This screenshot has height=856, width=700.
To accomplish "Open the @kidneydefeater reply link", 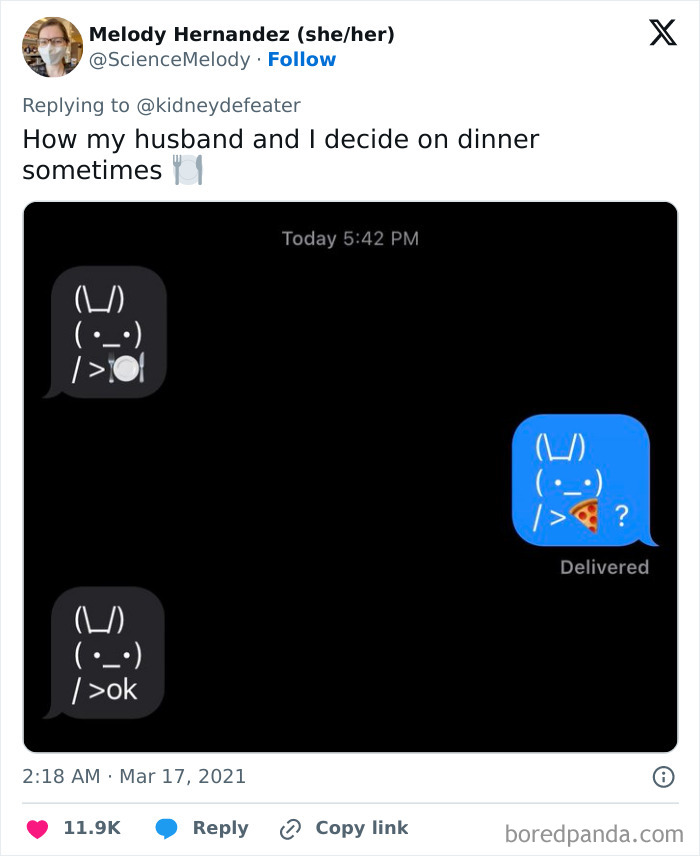I will coord(227,105).
